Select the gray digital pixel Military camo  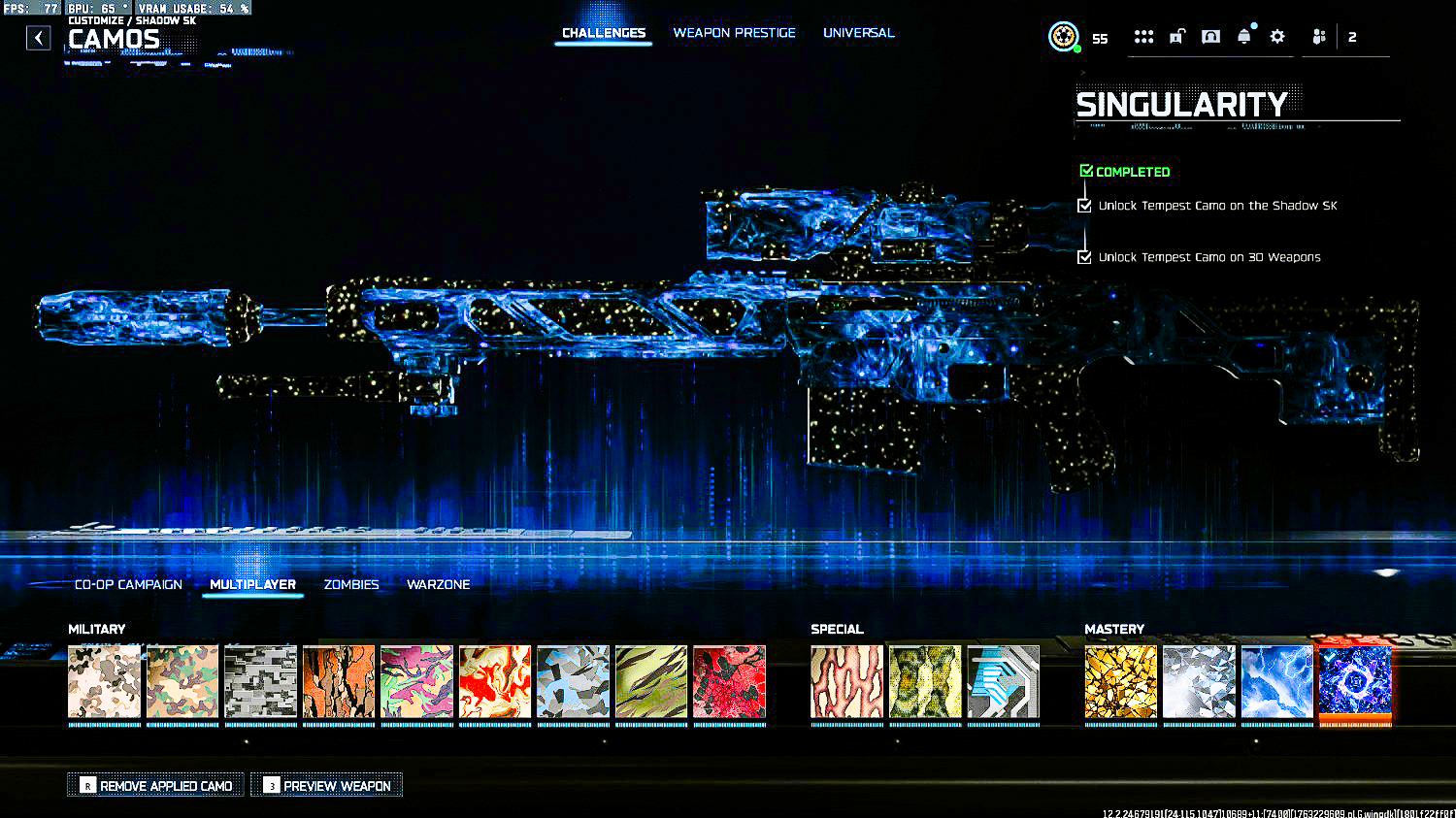coord(261,682)
